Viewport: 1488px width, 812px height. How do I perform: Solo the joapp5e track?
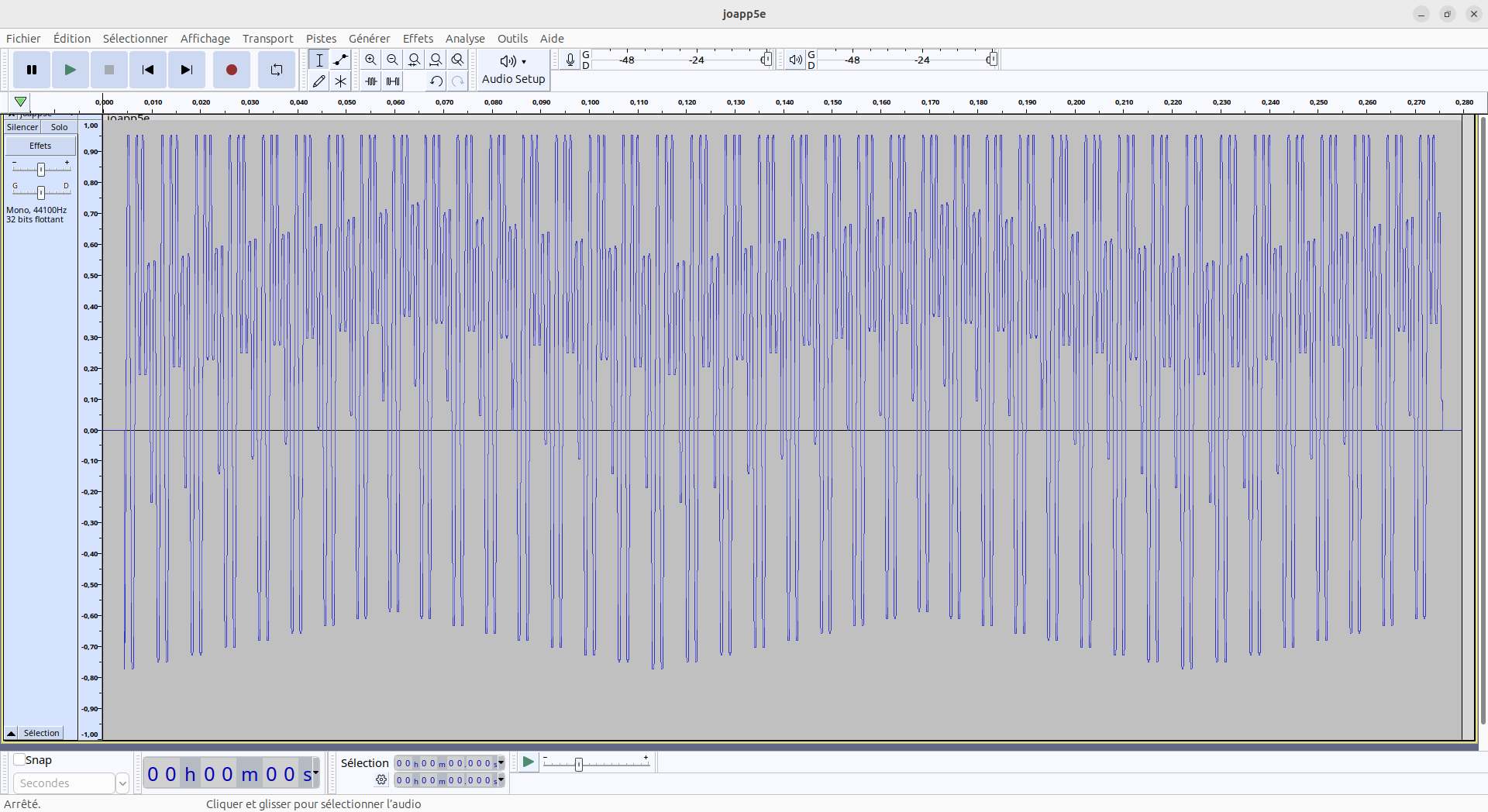pos(60,127)
